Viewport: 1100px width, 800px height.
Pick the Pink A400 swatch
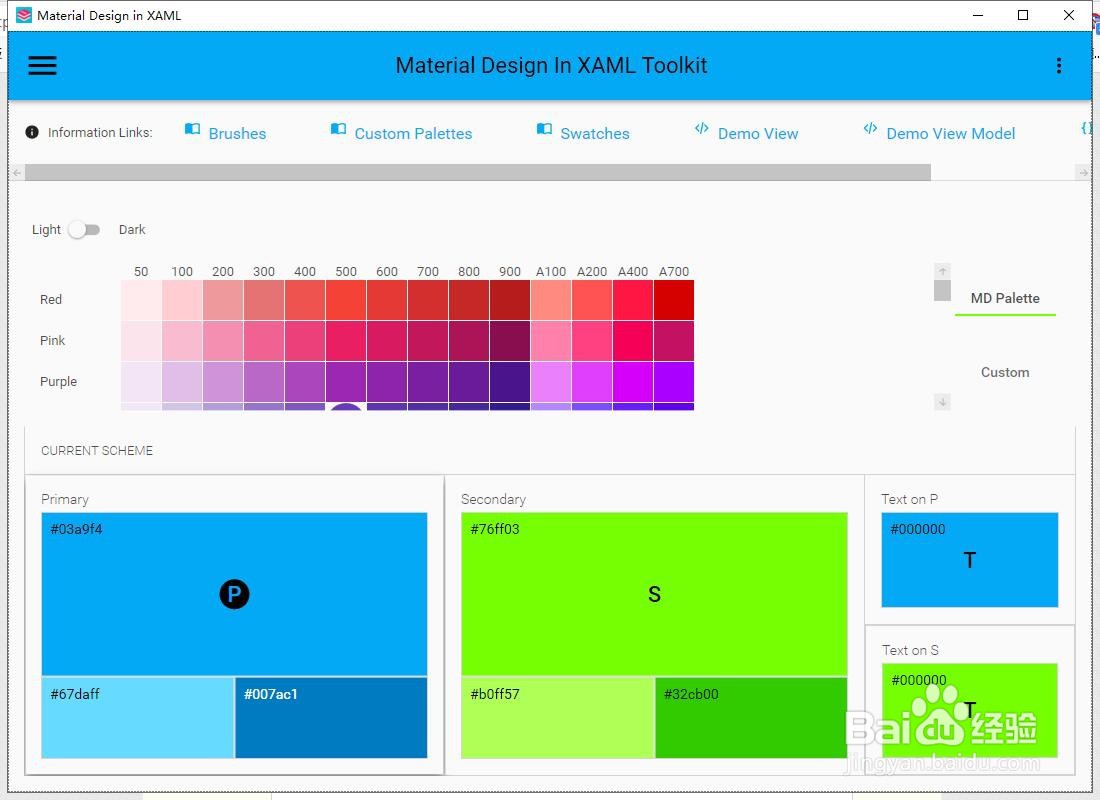633,341
